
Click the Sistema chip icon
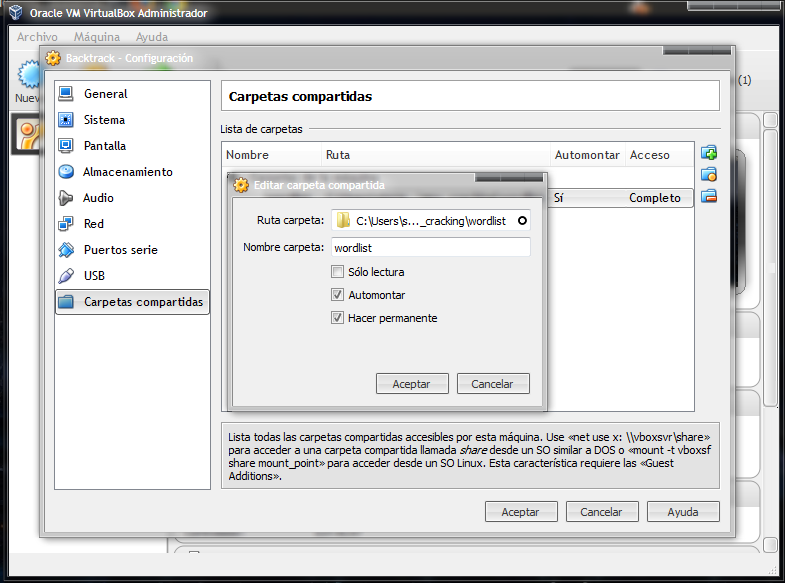click(66, 120)
